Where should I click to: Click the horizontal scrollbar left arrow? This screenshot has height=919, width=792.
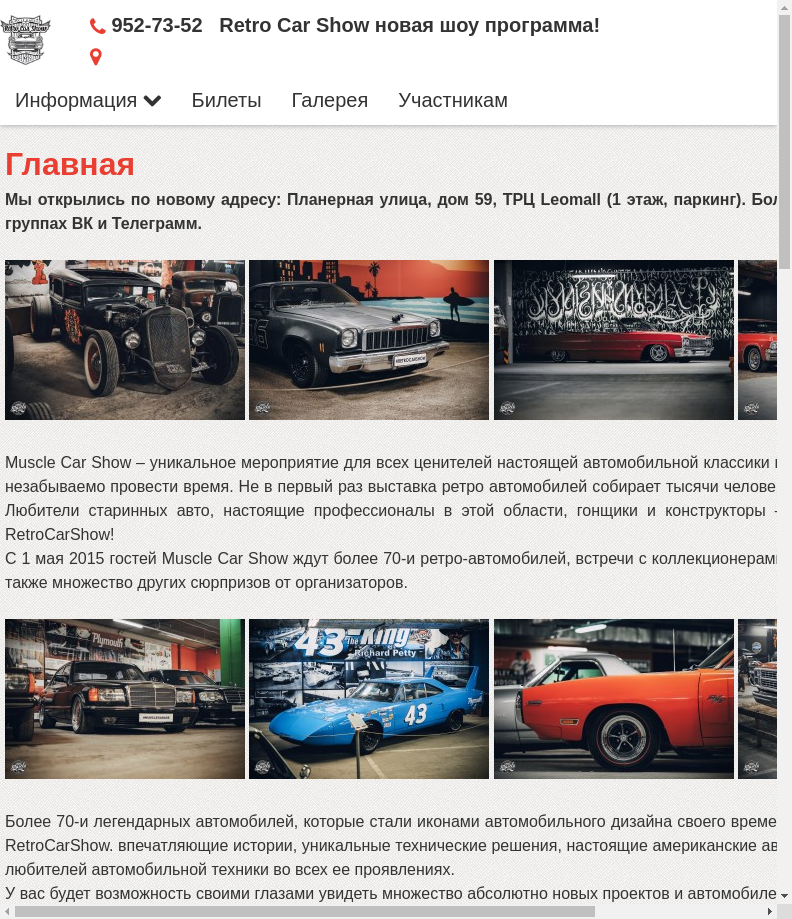[7, 911]
